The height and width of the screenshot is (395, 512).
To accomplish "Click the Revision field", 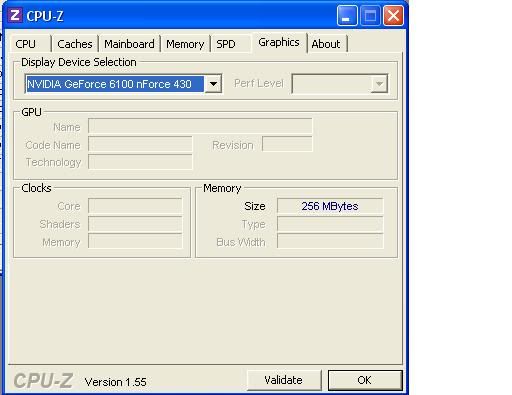I will (x=287, y=144).
